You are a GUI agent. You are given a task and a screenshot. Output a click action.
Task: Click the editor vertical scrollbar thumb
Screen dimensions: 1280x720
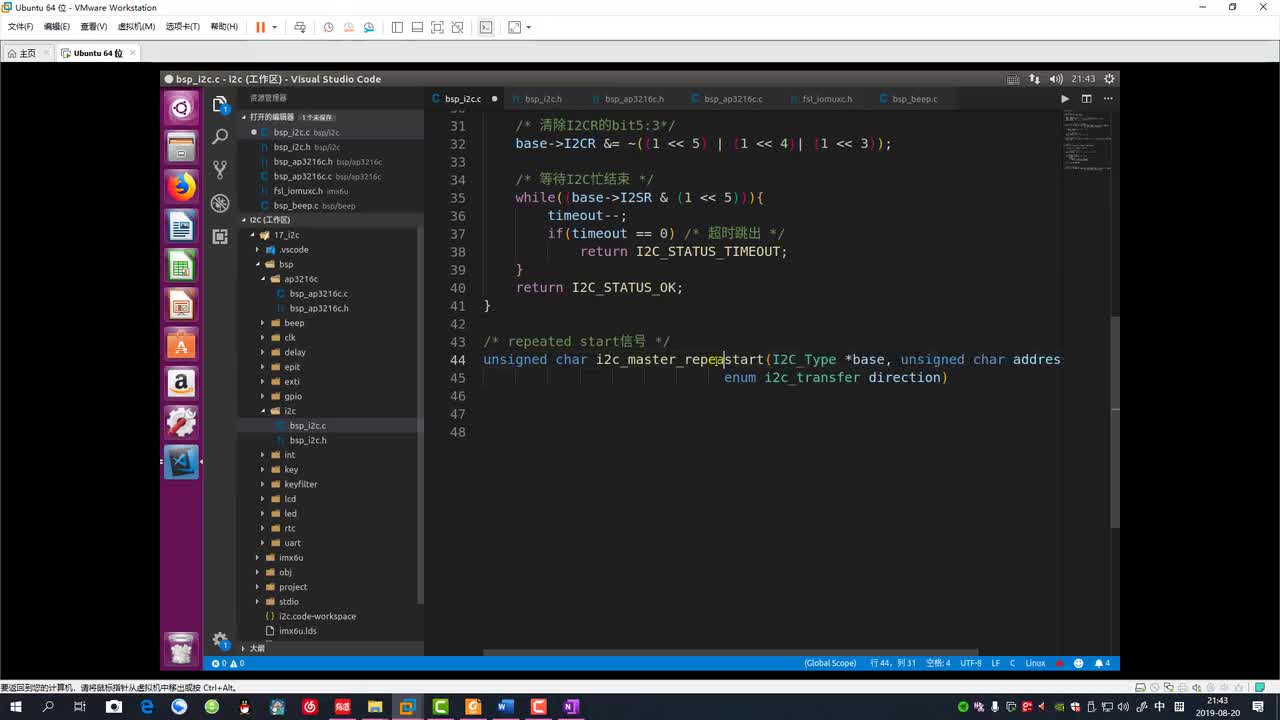pyautogui.click(x=1115, y=420)
